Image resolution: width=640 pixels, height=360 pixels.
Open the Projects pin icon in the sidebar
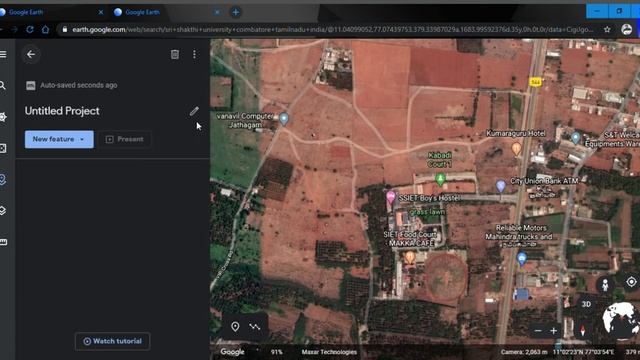pos(2,179)
